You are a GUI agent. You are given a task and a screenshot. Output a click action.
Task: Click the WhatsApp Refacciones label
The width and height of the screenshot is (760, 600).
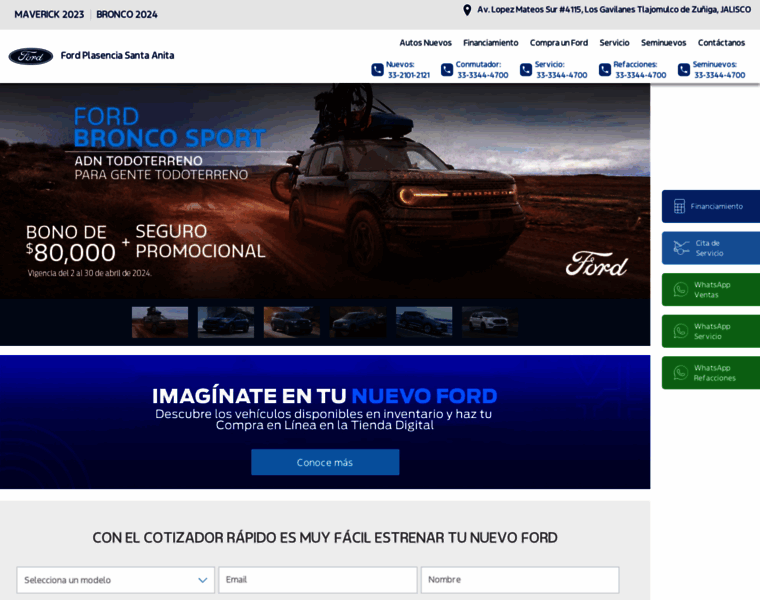pyautogui.click(x=714, y=373)
